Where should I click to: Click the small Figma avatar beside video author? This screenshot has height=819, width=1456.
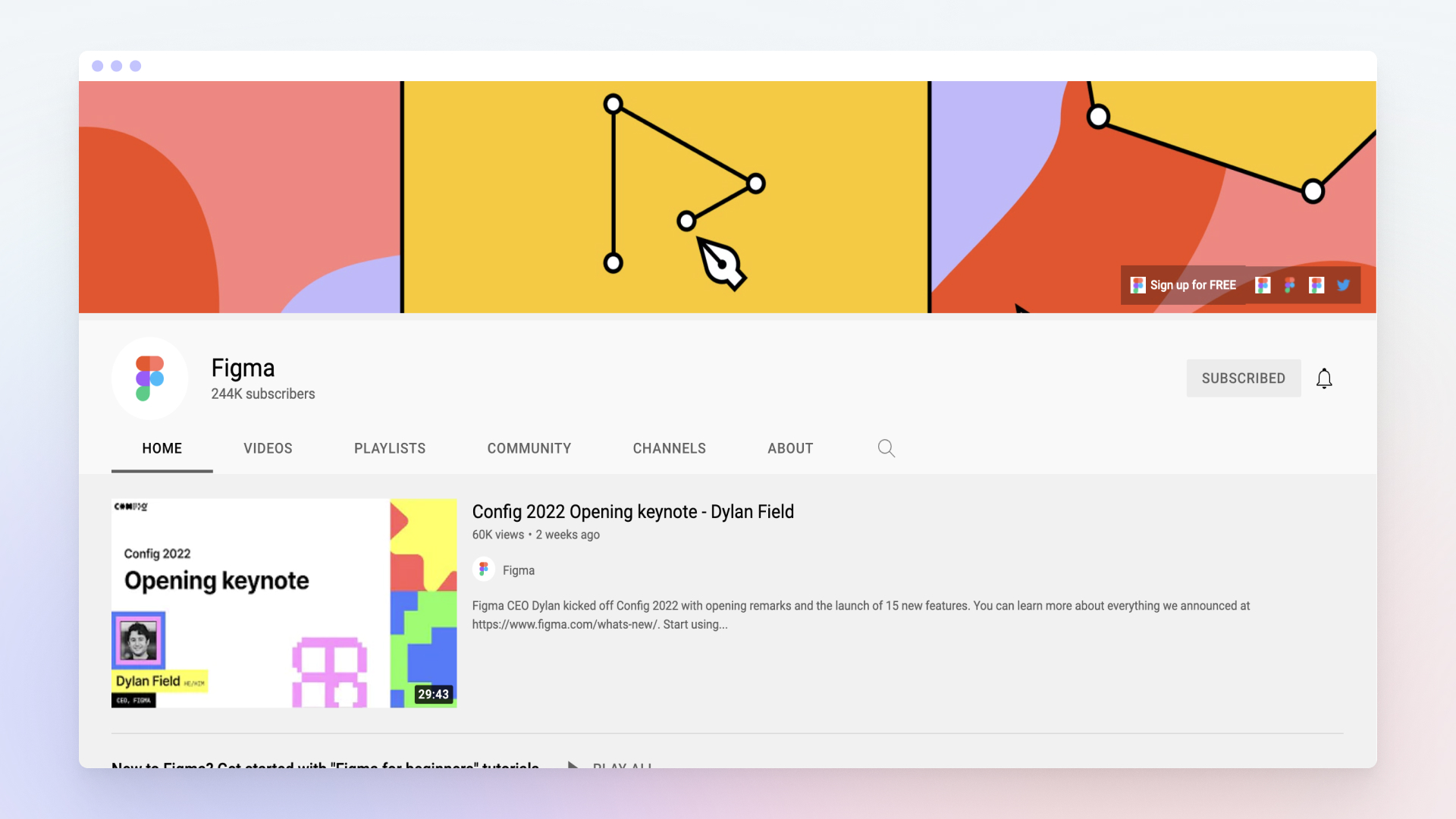[x=484, y=570]
